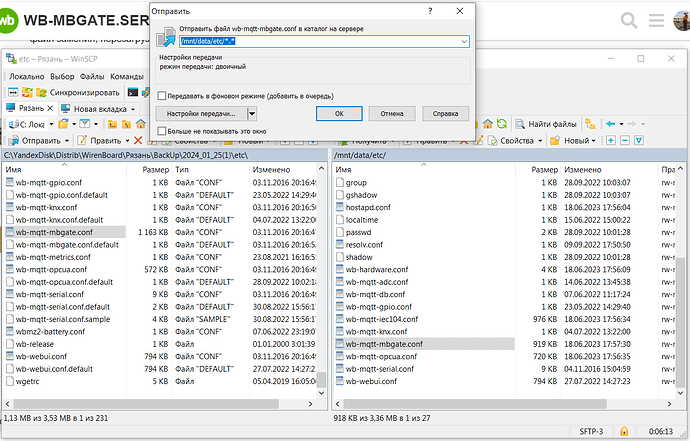This screenshot has height=441, width=690.
Task: Open the Локально menu
Action: (27, 77)
